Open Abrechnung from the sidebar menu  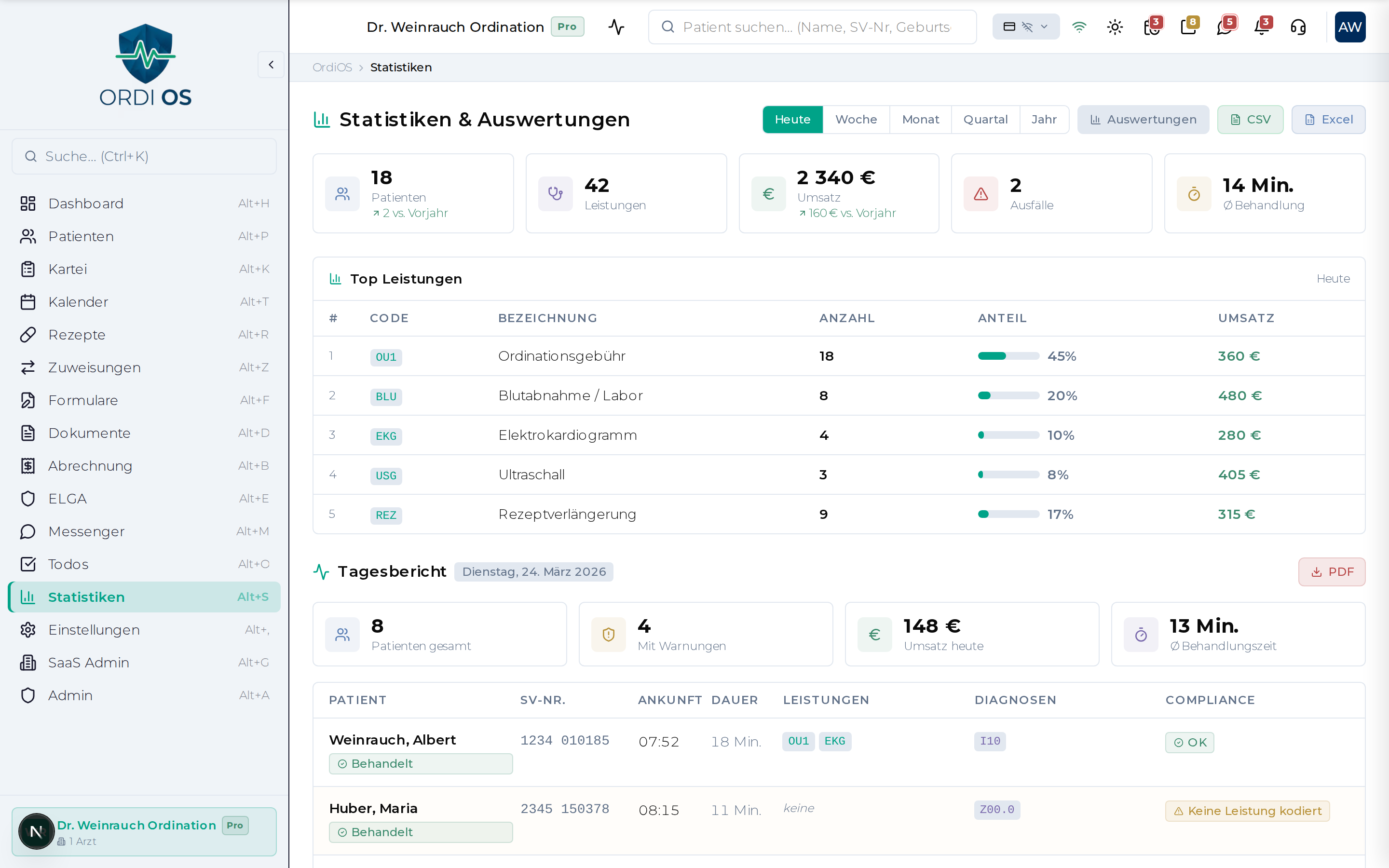pyautogui.click(x=90, y=465)
